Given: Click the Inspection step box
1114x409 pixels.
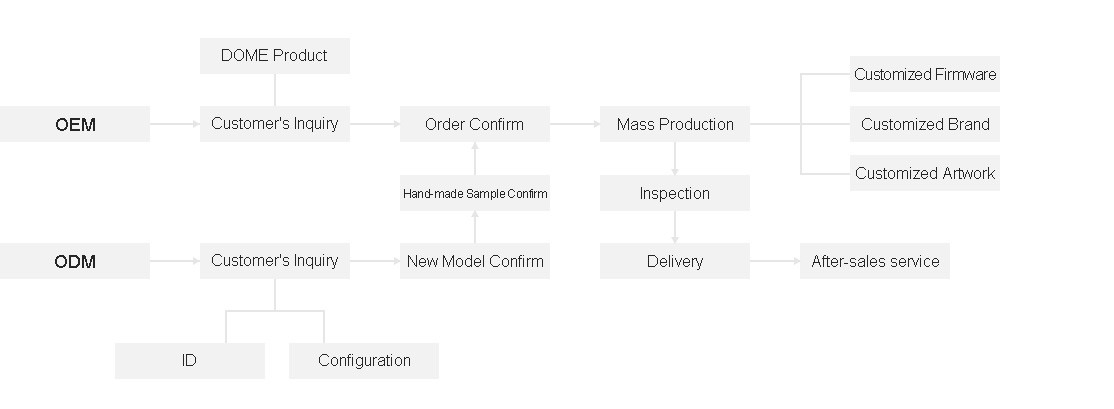Looking at the screenshot, I should click(x=674, y=193).
